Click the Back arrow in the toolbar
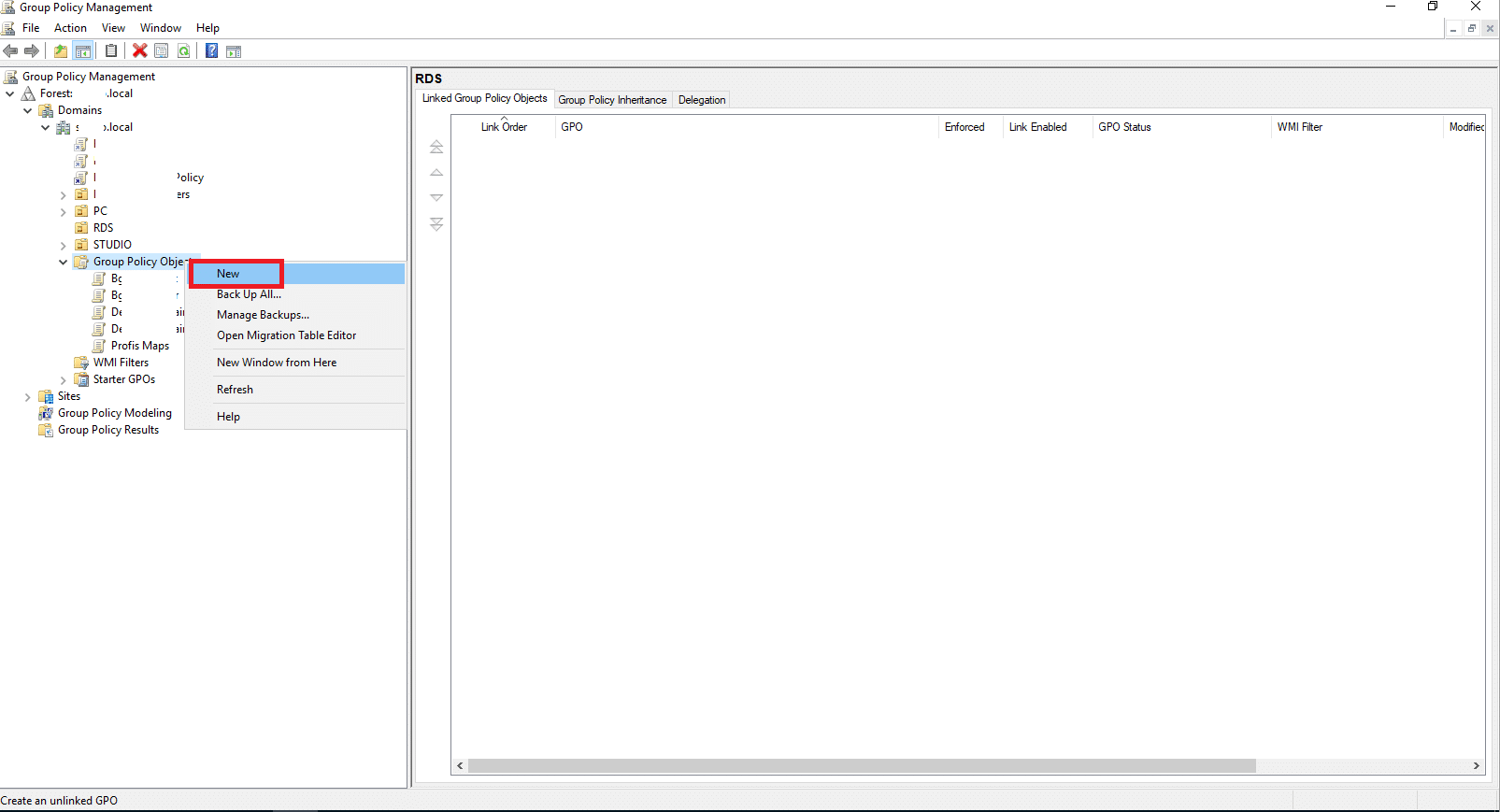Image resolution: width=1500 pixels, height=812 pixels. click(x=11, y=50)
